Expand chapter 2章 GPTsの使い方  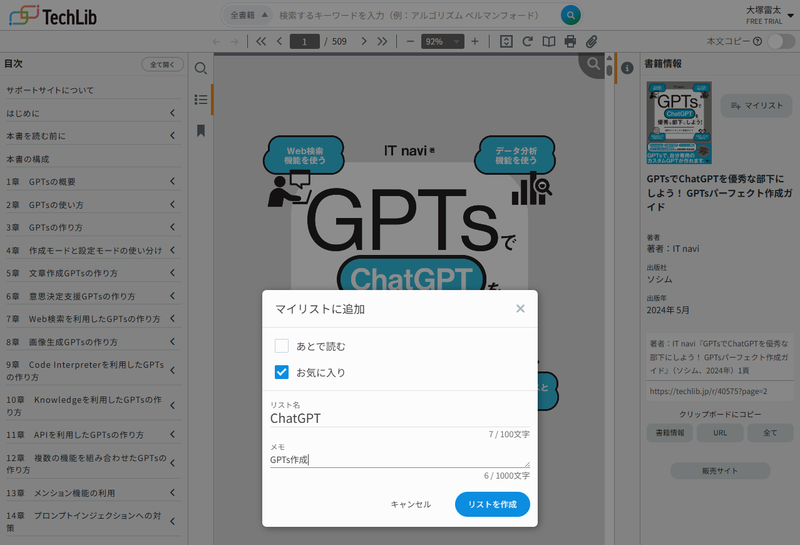172,204
